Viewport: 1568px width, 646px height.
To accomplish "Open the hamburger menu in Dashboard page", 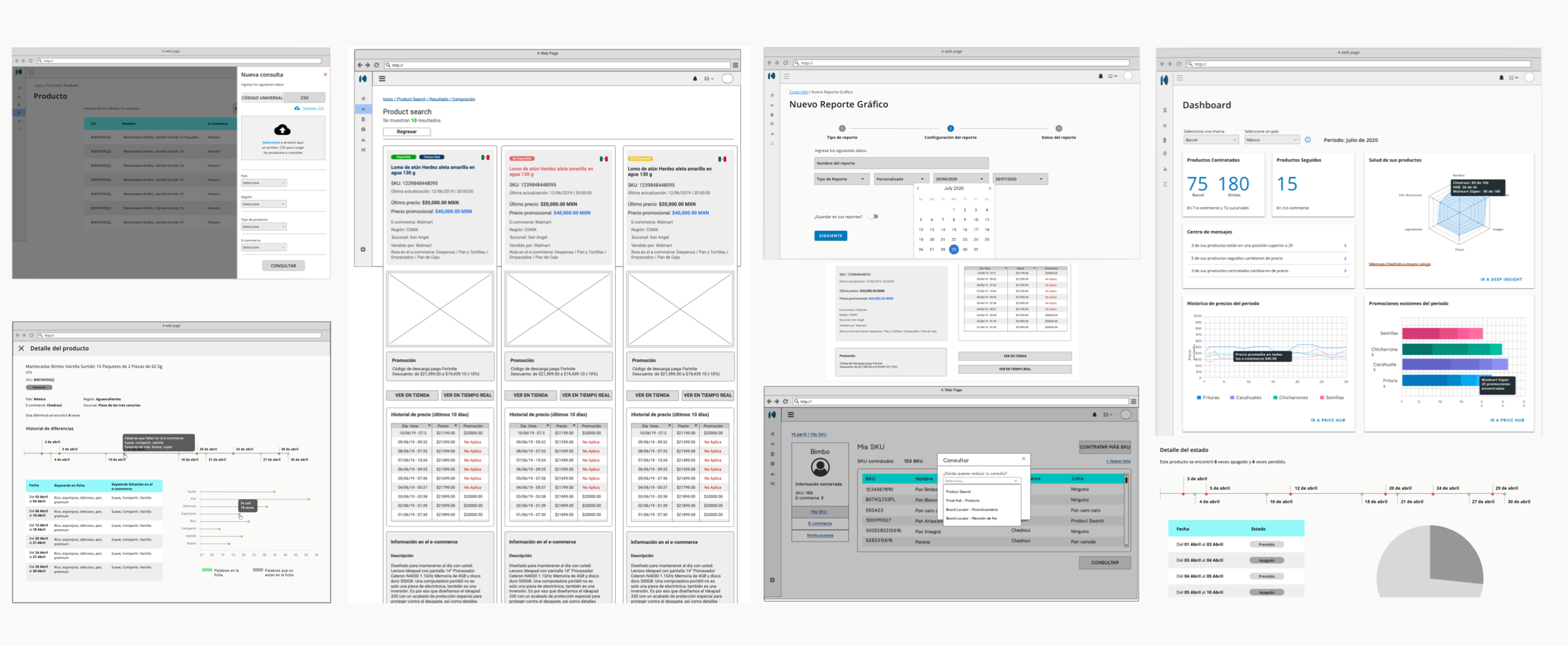I will [1179, 78].
